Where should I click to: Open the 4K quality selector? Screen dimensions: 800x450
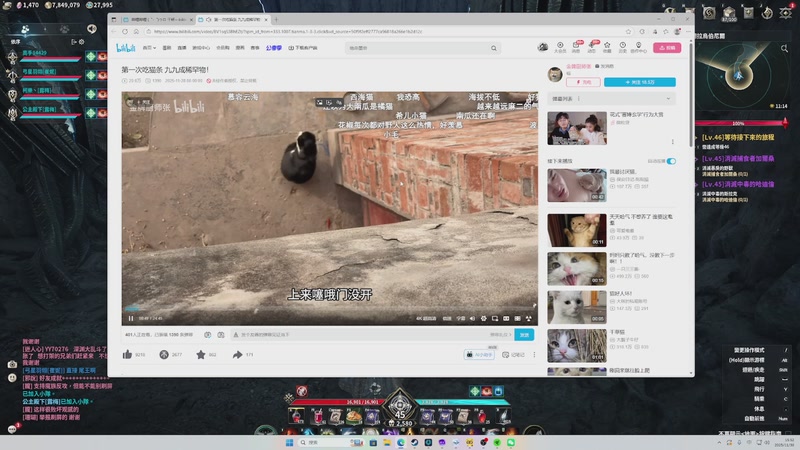(426, 318)
